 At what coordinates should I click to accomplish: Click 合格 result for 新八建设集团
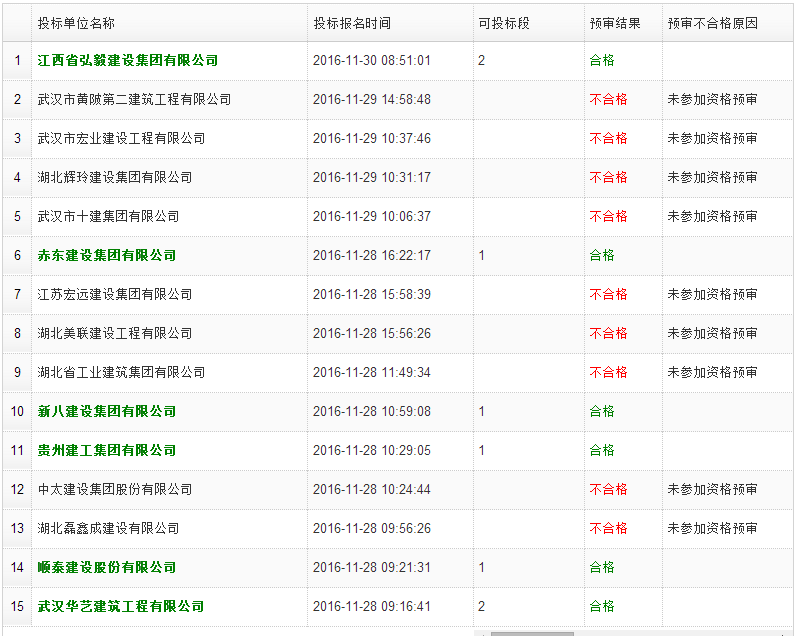coord(602,412)
